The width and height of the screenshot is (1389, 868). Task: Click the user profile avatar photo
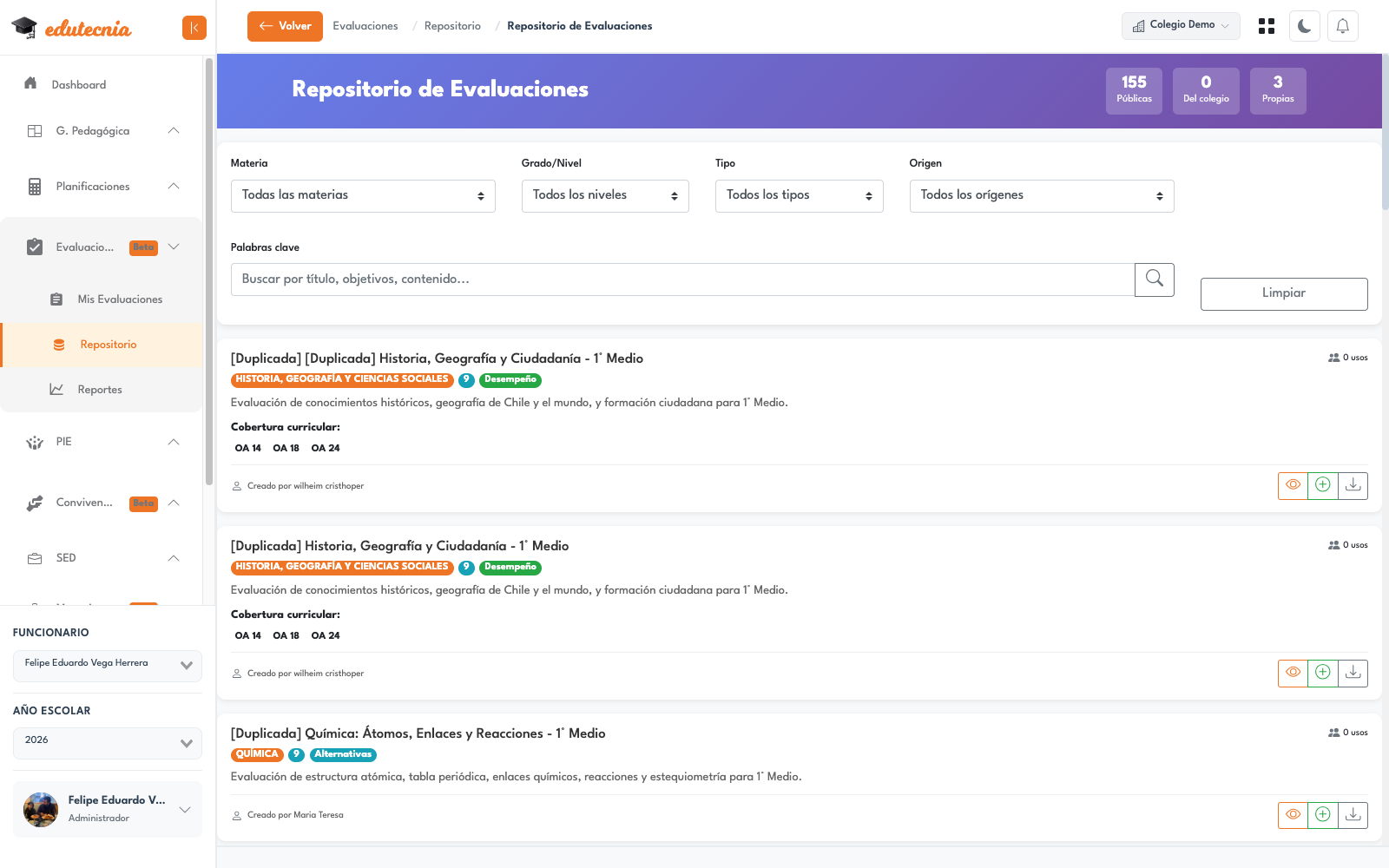pos(41,810)
